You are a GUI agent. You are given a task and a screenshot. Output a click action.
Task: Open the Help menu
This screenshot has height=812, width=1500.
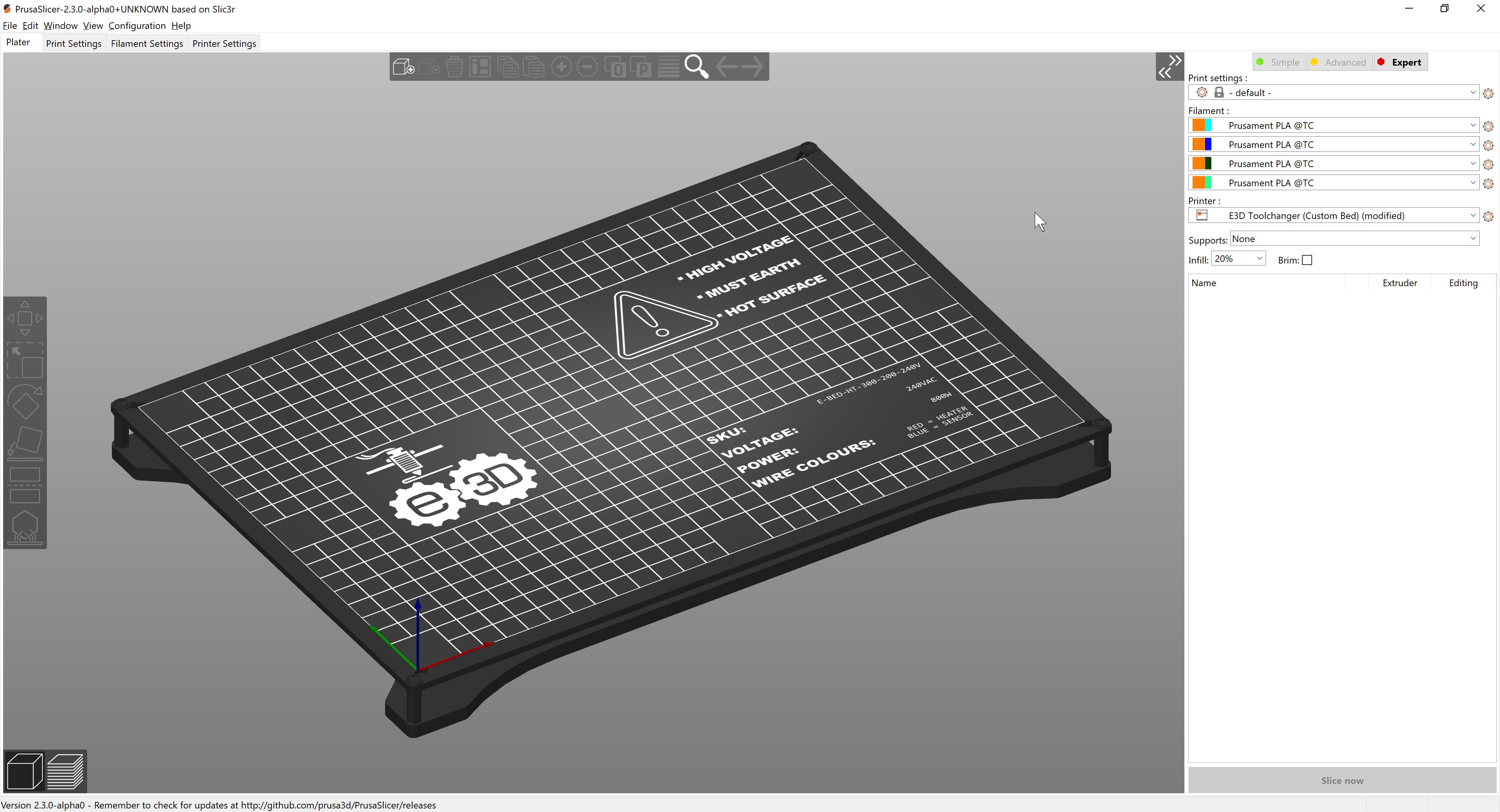click(x=181, y=26)
